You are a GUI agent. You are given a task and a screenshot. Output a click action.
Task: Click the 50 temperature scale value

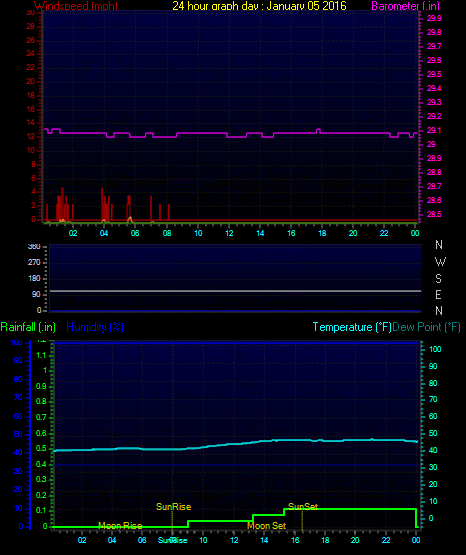pyautogui.click(x=433, y=434)
